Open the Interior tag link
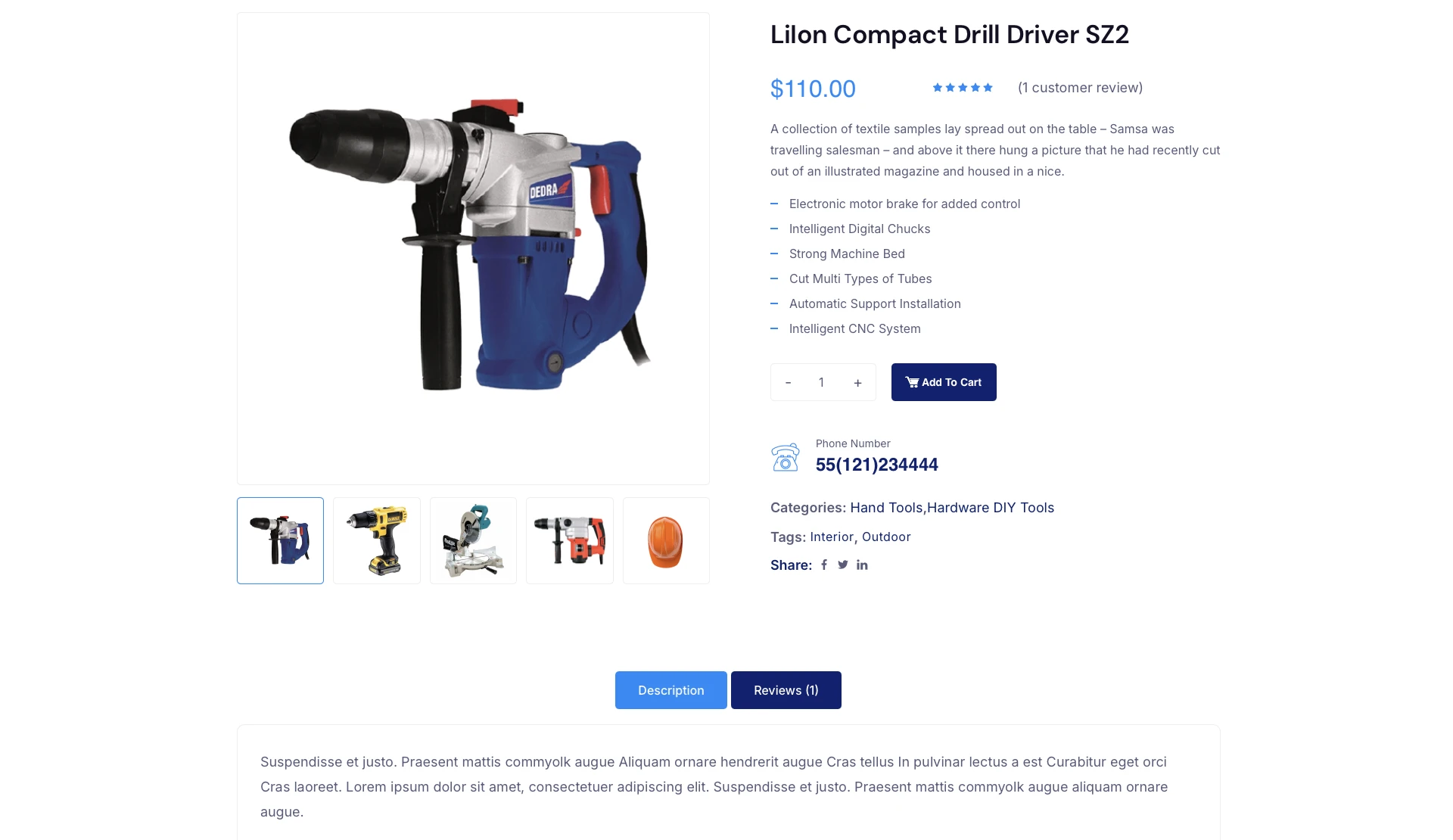Image resolution: width=1453 pixels, height=840 pixels. pyautogui.click(x=832, y=537)
